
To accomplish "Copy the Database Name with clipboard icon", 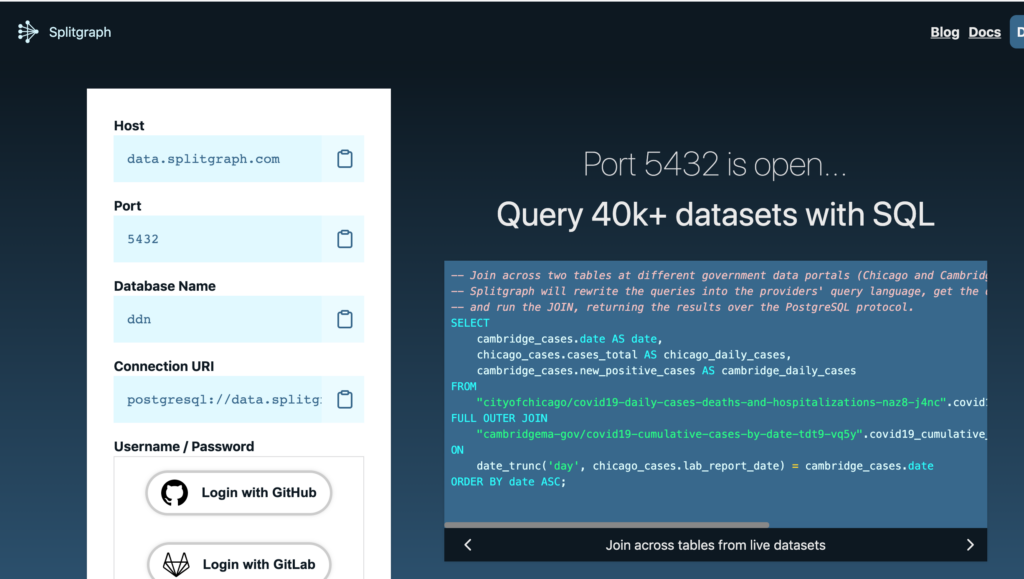I will pyautogui.click(x=345, y=319).
